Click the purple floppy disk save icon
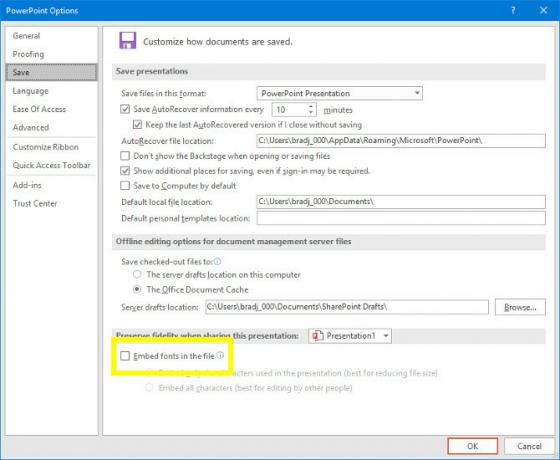 click(x=128, y=40)
